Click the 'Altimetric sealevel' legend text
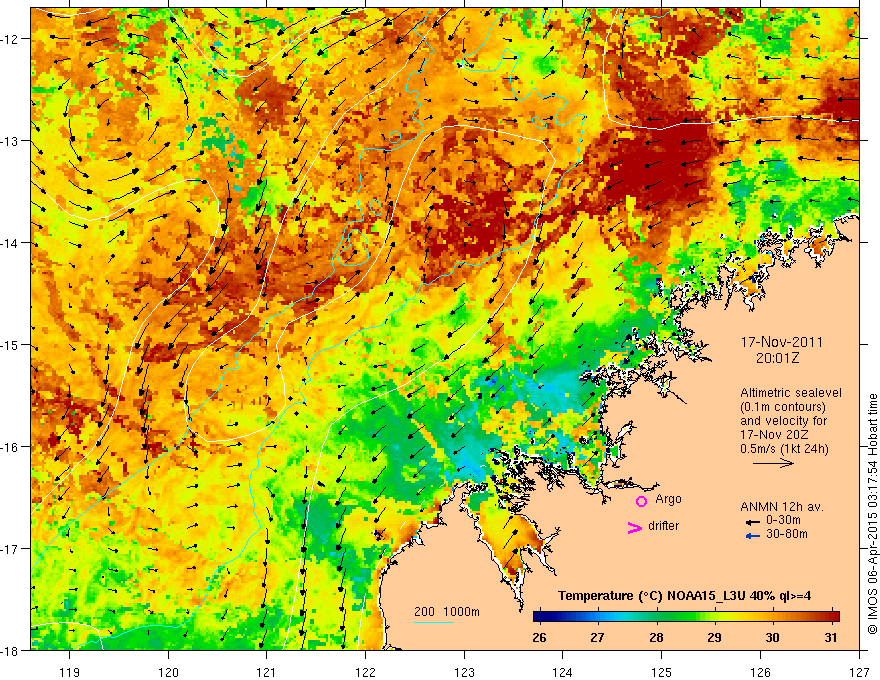Image resolution: width=880 pixels, height=680 pixels. click(791, 393)
